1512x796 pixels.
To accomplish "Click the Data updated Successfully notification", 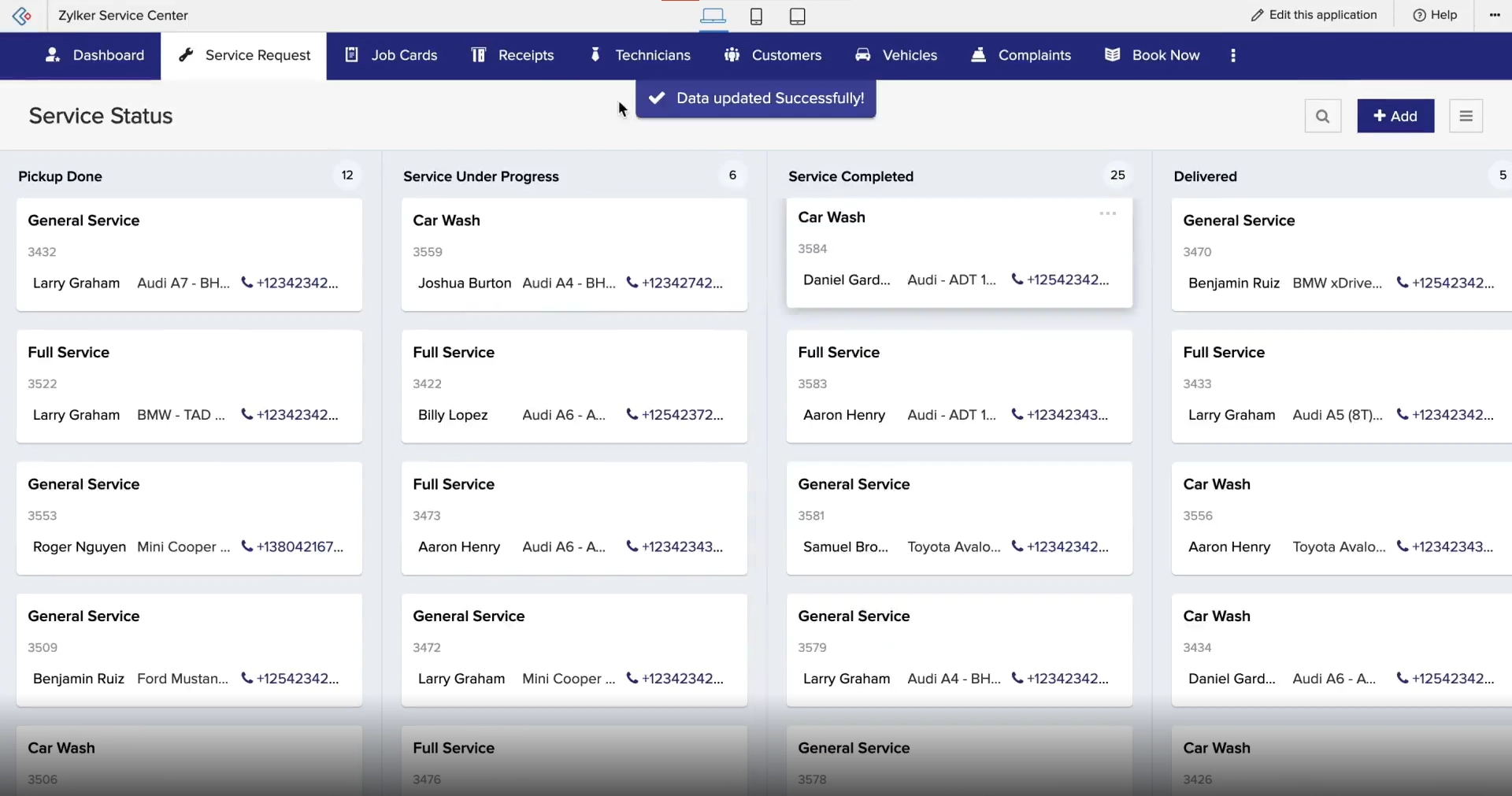I will tap(756, 98).
